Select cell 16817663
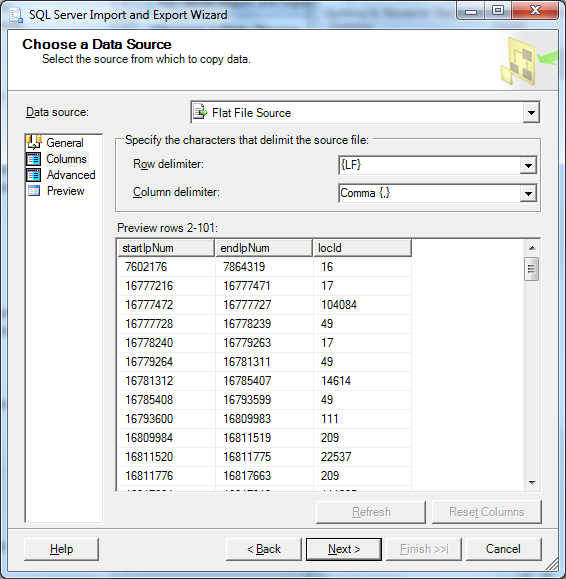Screen dimensions: 566x579 point(264,476)
